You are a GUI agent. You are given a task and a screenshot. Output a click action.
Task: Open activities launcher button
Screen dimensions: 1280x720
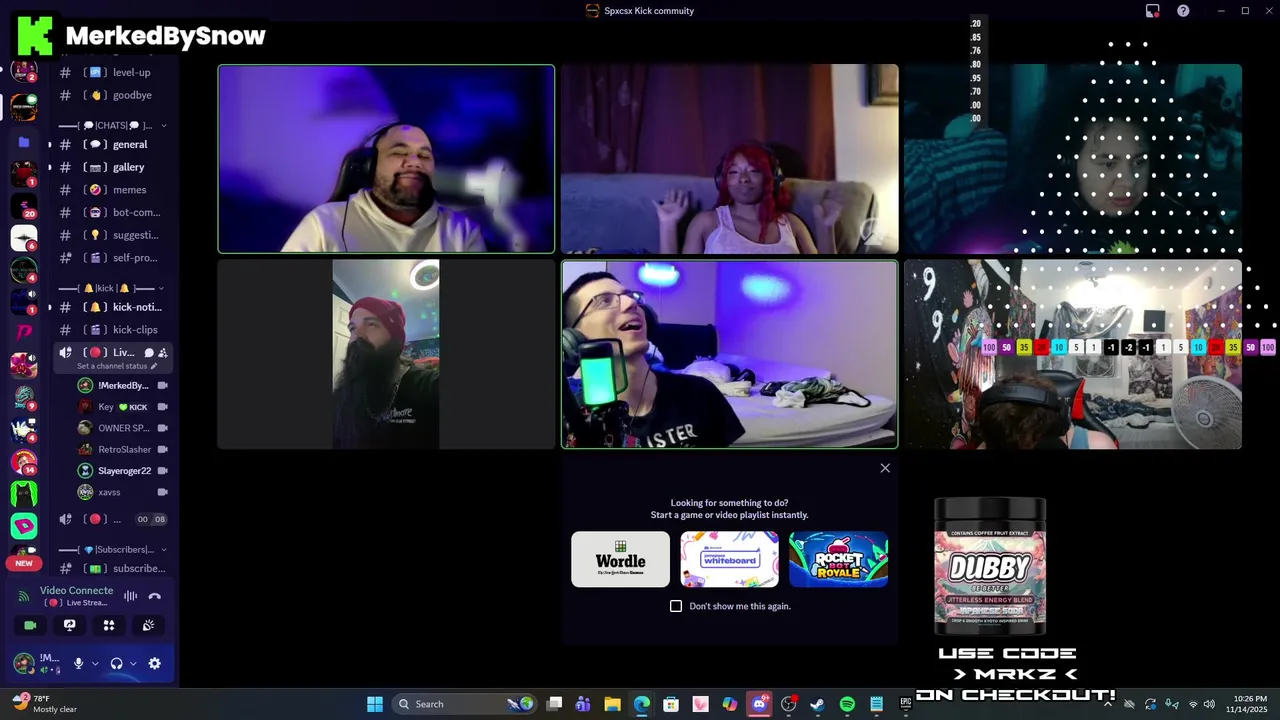pos(109,625)
